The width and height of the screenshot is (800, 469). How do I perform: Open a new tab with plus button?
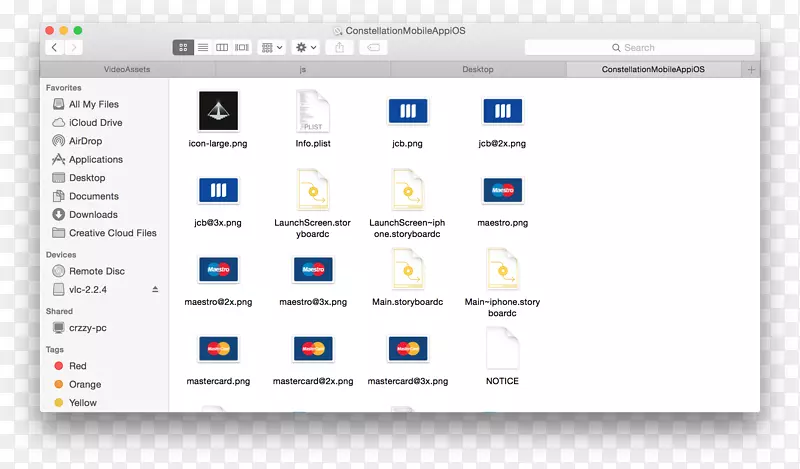point(751,69)
